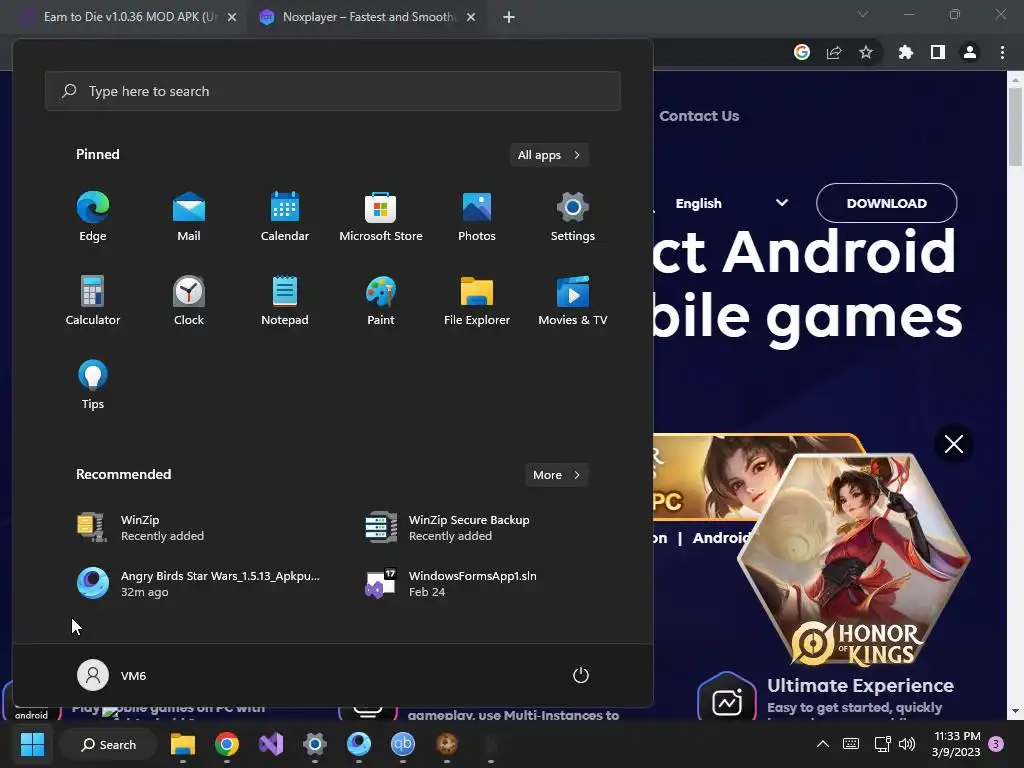The image size is (1024, 768).
Task: Open Microsoft Store from pinned apps
Action: click(381, 217)
